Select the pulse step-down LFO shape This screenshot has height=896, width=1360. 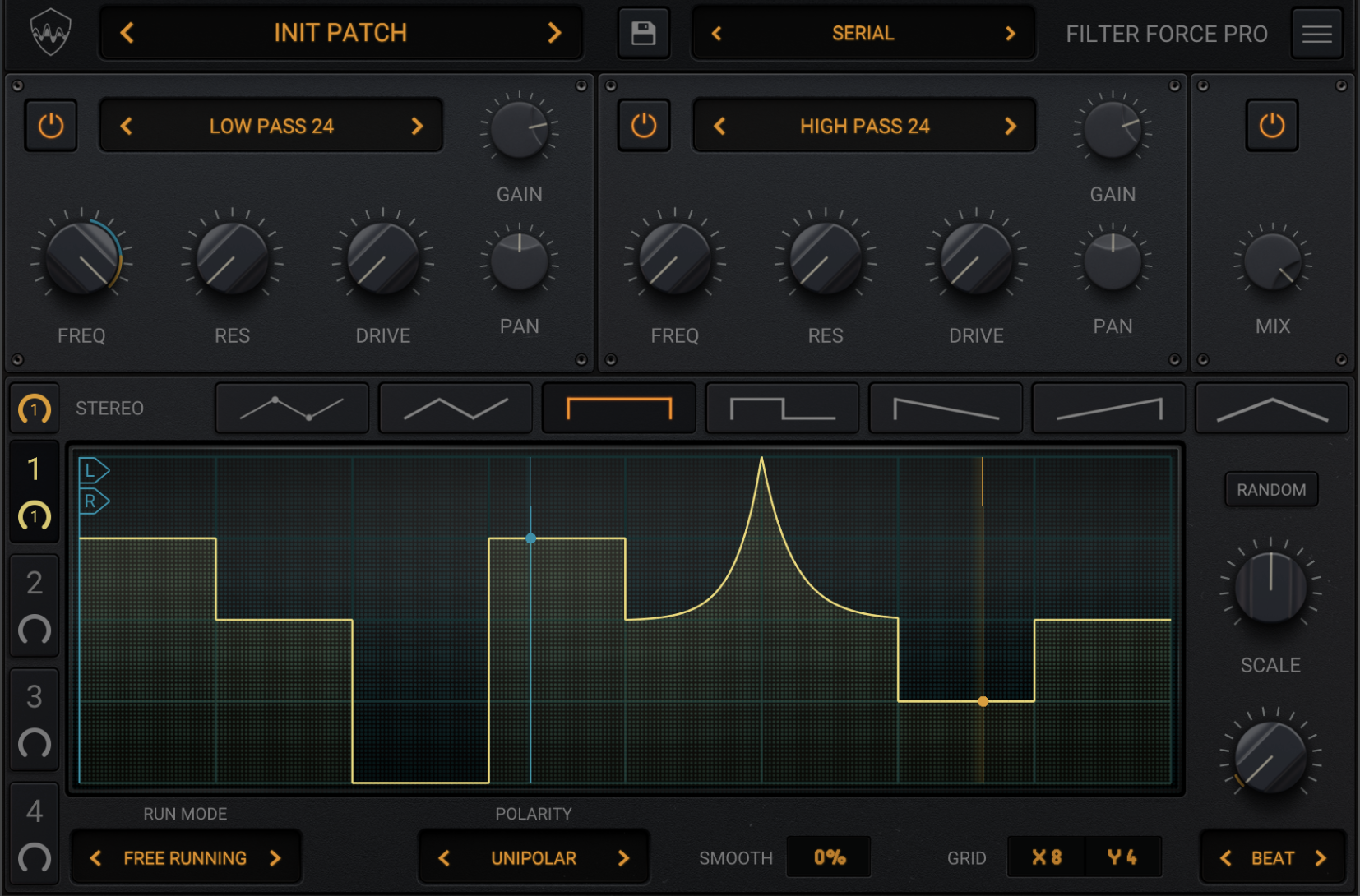click(782, 408)
